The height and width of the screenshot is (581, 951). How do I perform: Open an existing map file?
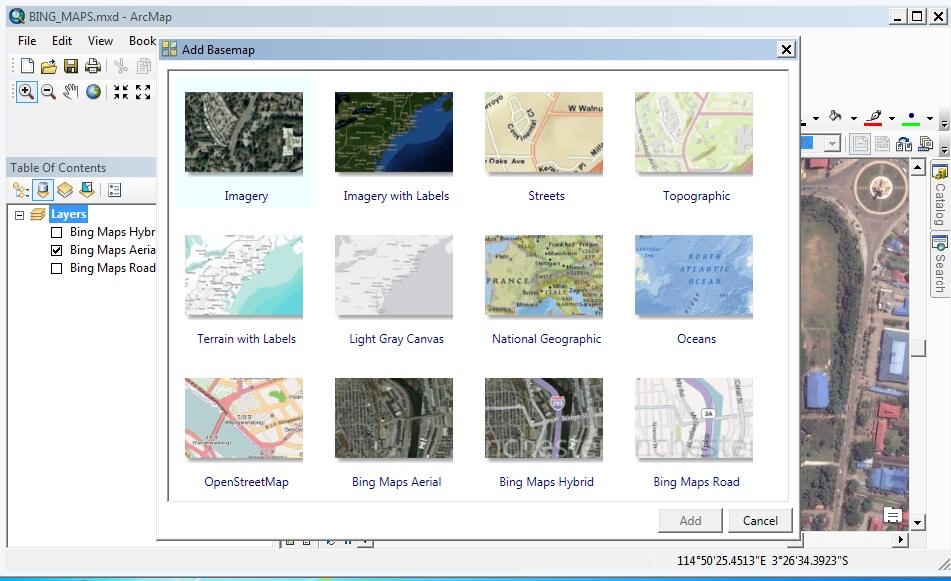click(x=49, y=66)
